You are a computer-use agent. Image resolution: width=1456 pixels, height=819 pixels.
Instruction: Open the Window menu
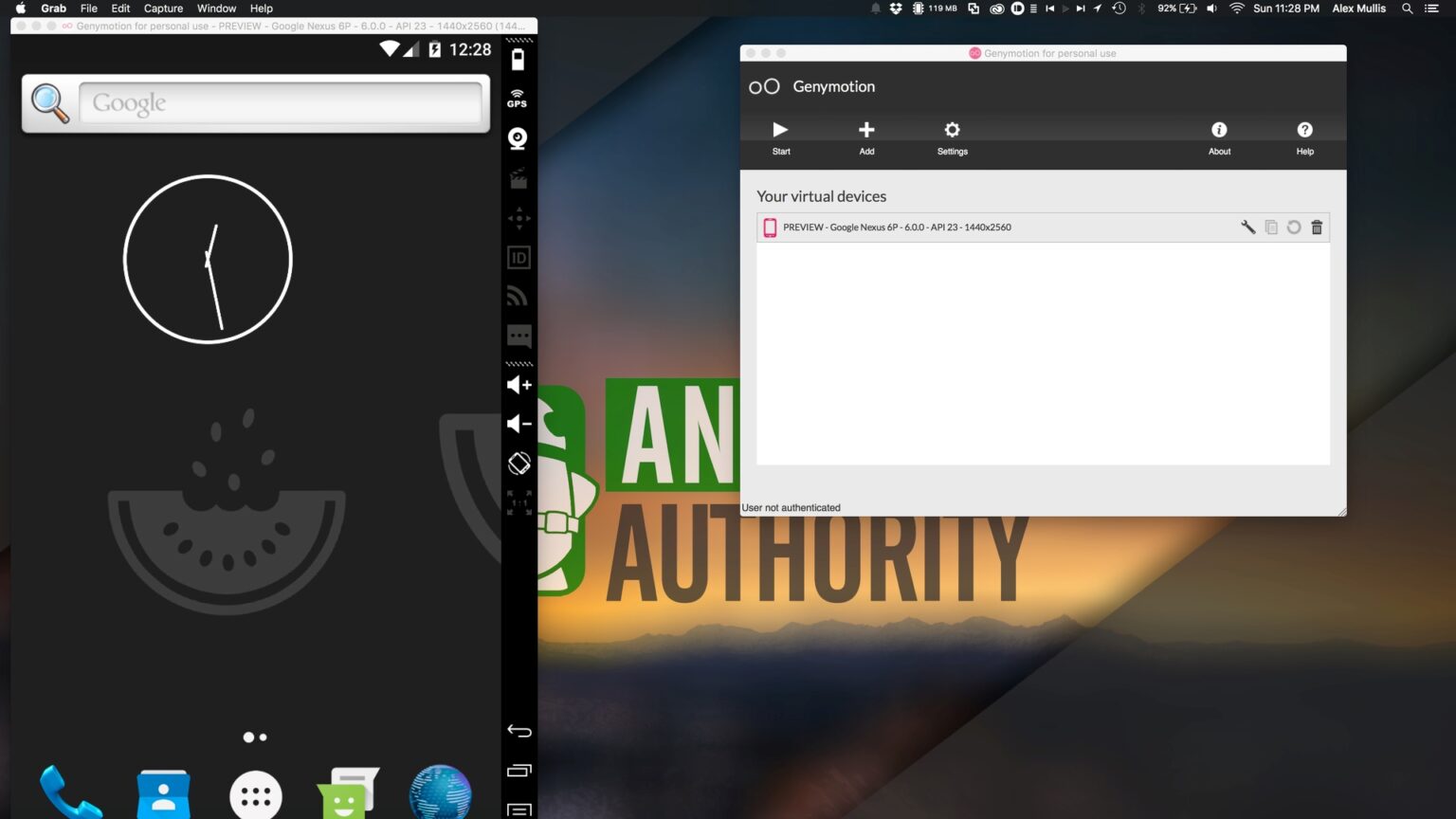pyautogui.click(x=216, y=9)
